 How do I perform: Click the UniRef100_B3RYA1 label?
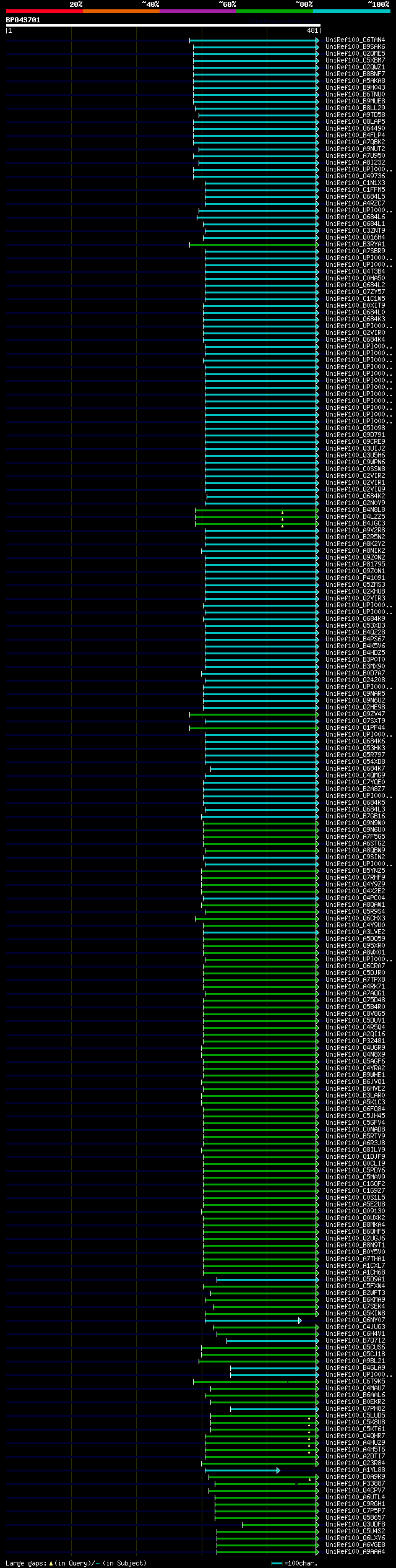pos(355,245)
